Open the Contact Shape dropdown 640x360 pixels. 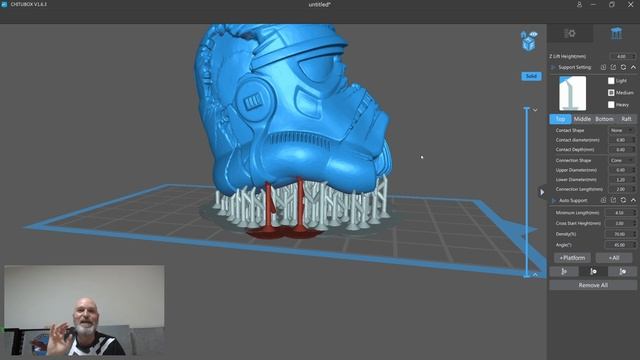(622, 130)
